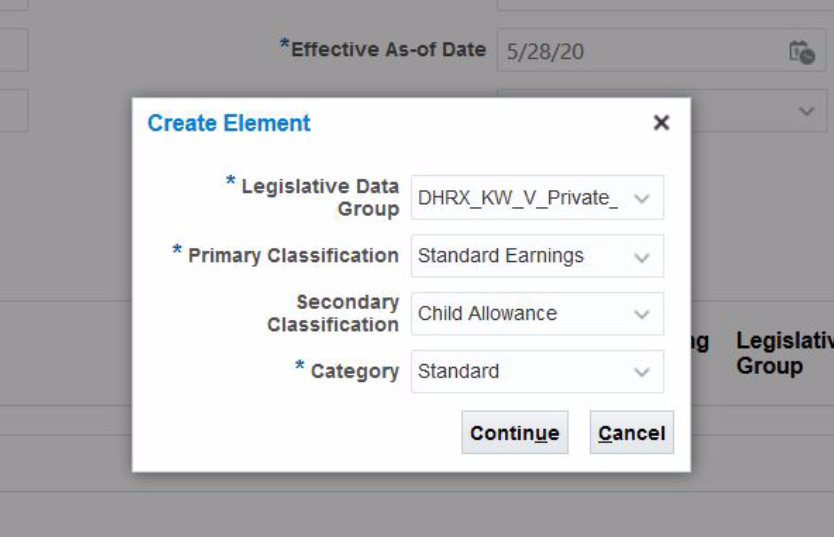834x537 pixels.
Task: Open the Effective As-of Date calendar picker
Action: pyautogui.click(x=801, y=52)
